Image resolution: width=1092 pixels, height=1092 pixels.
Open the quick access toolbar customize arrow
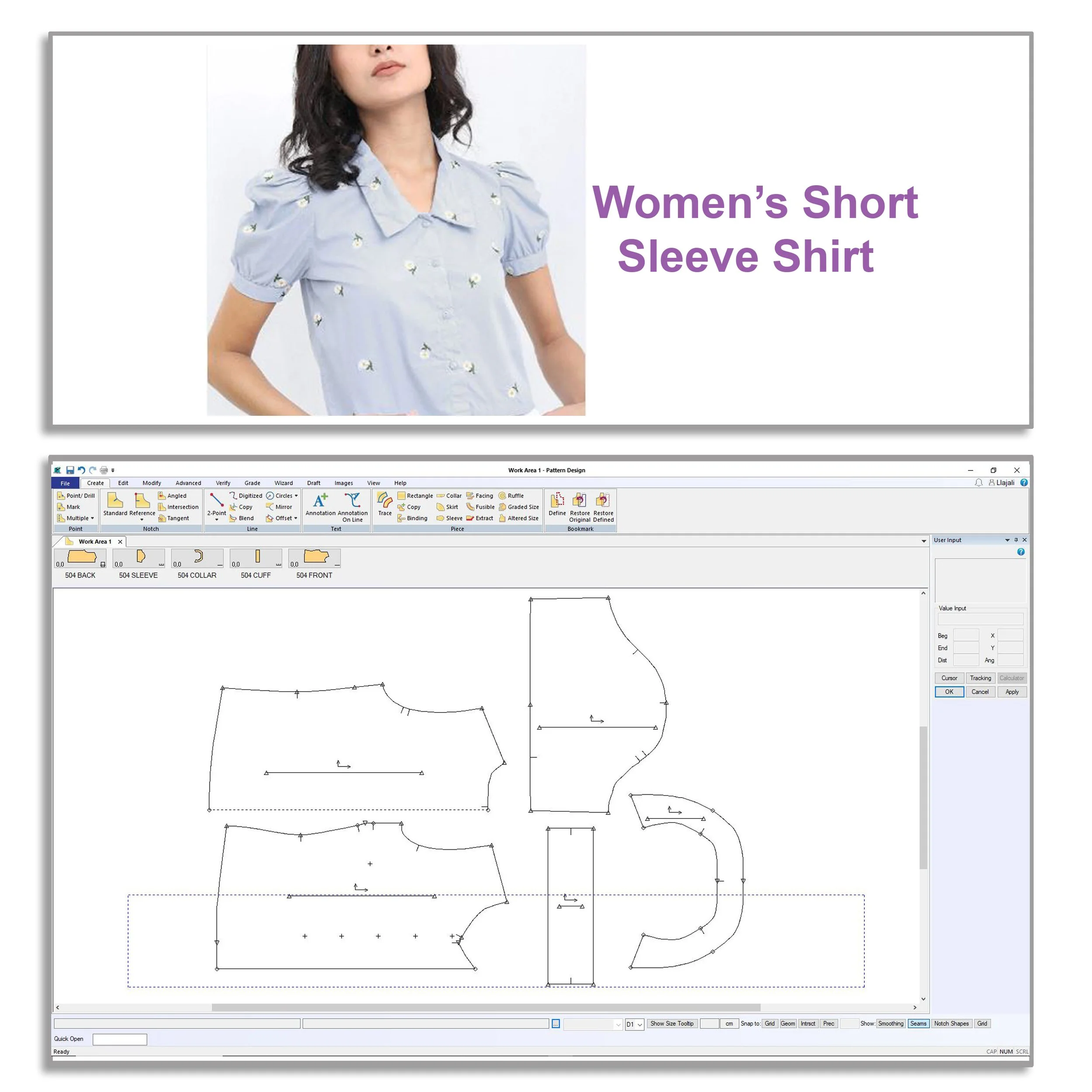click(113, 470)
